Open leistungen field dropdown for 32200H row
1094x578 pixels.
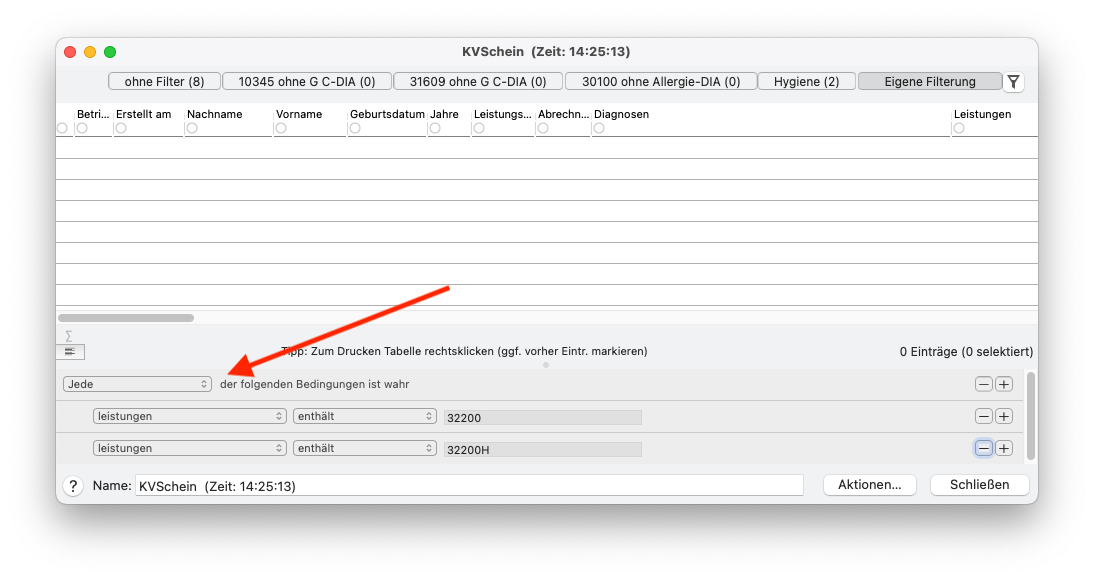pyautogui.click(x=190, y=448)
